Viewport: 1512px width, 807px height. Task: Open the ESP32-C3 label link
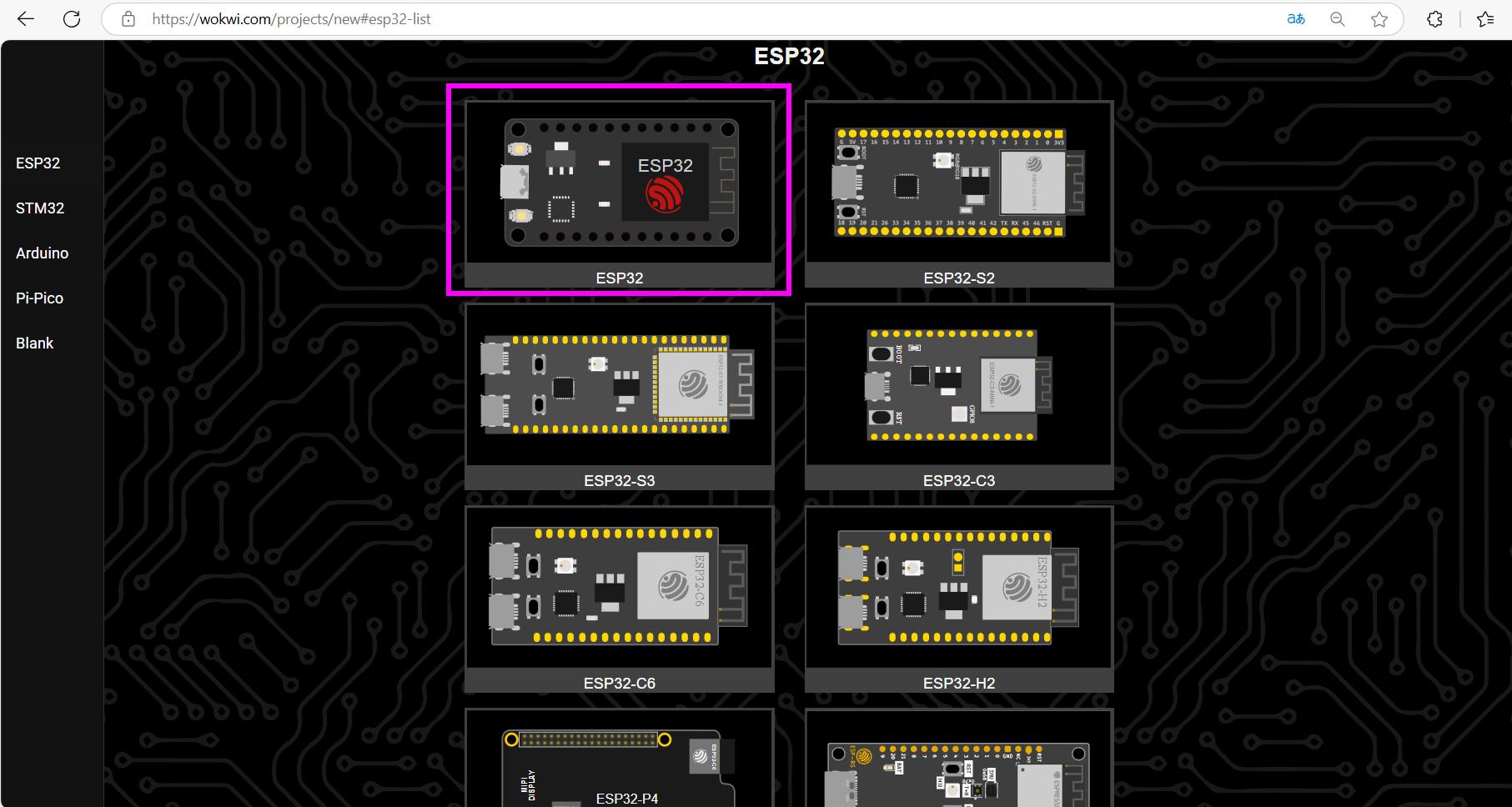tap(959, 480)
